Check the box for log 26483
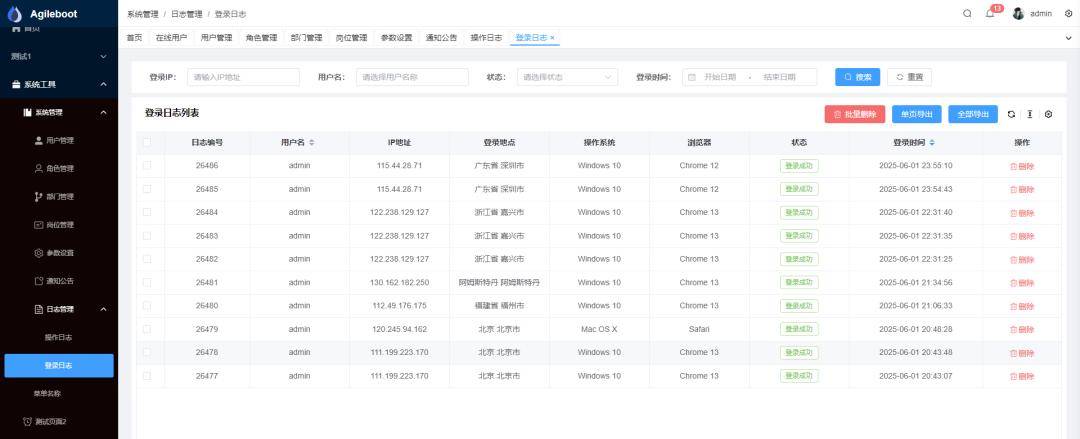1080x439 pixels. 147,236
